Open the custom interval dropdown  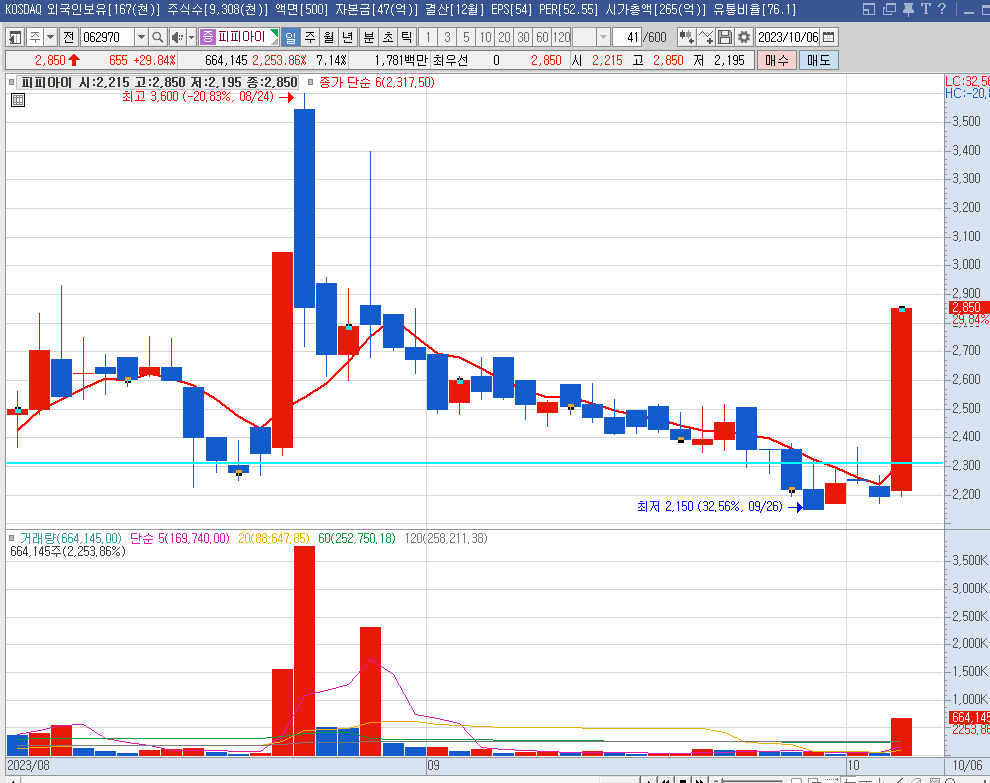coord(603,37)
